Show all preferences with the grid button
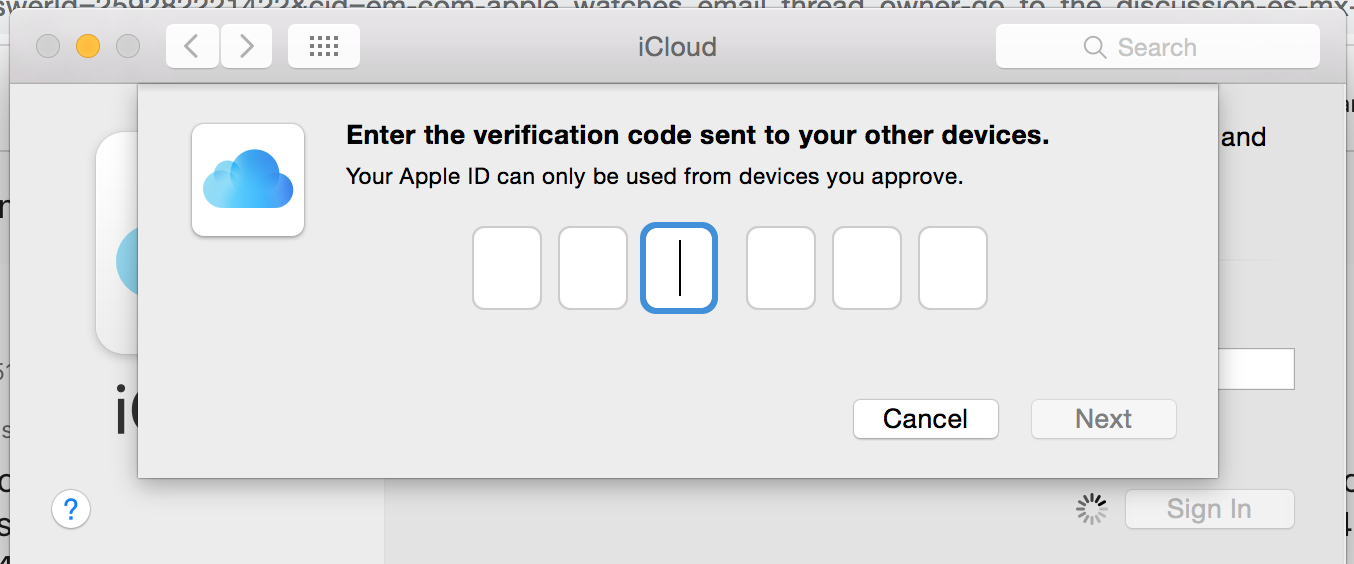This screenshot has width=1354, height=564. tap(324, 47)
